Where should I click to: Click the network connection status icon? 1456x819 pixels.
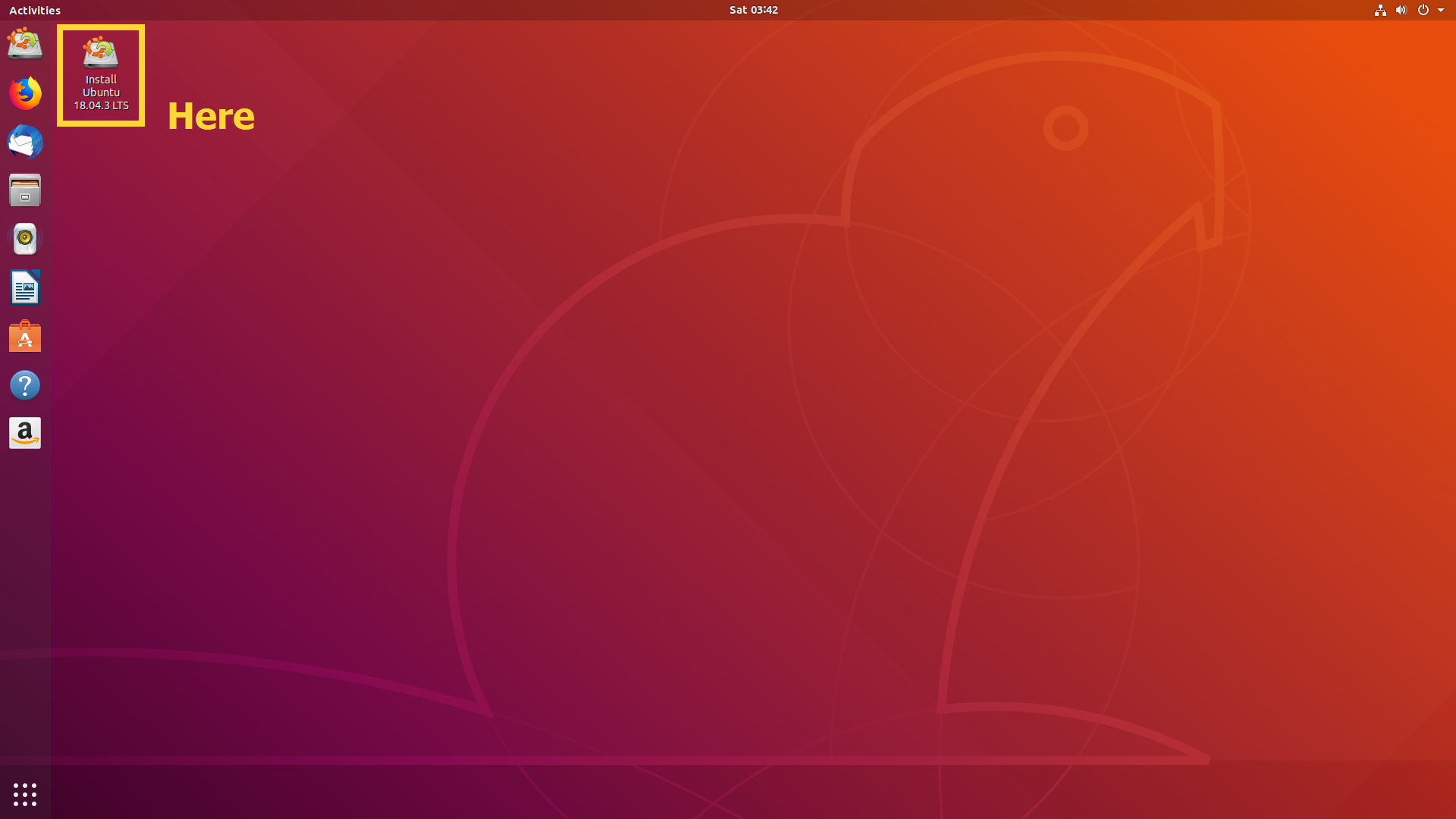coord(1380,10)
